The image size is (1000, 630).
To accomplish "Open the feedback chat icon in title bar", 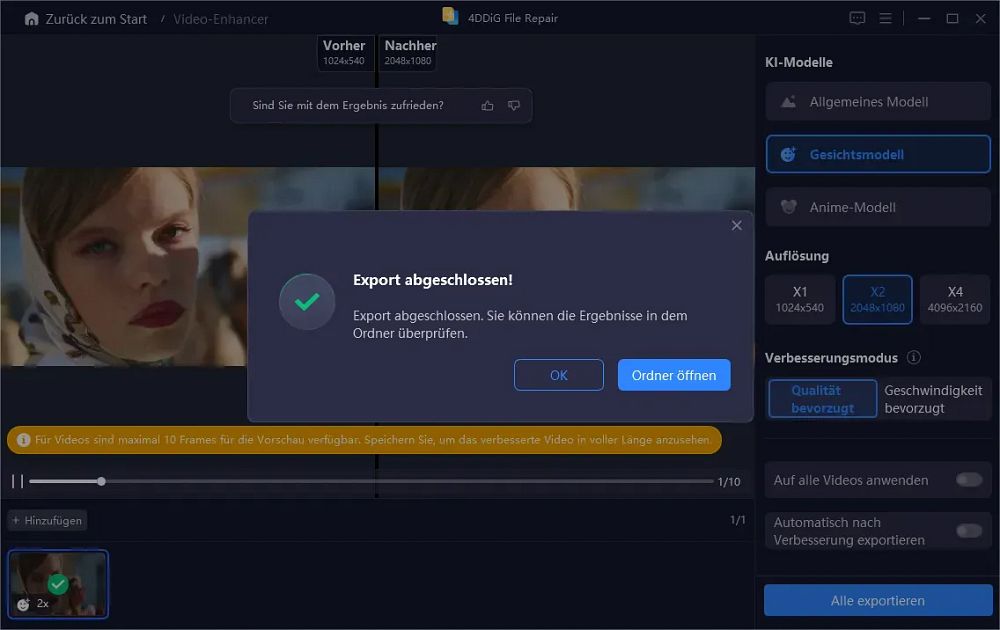I will click(857, 18).
